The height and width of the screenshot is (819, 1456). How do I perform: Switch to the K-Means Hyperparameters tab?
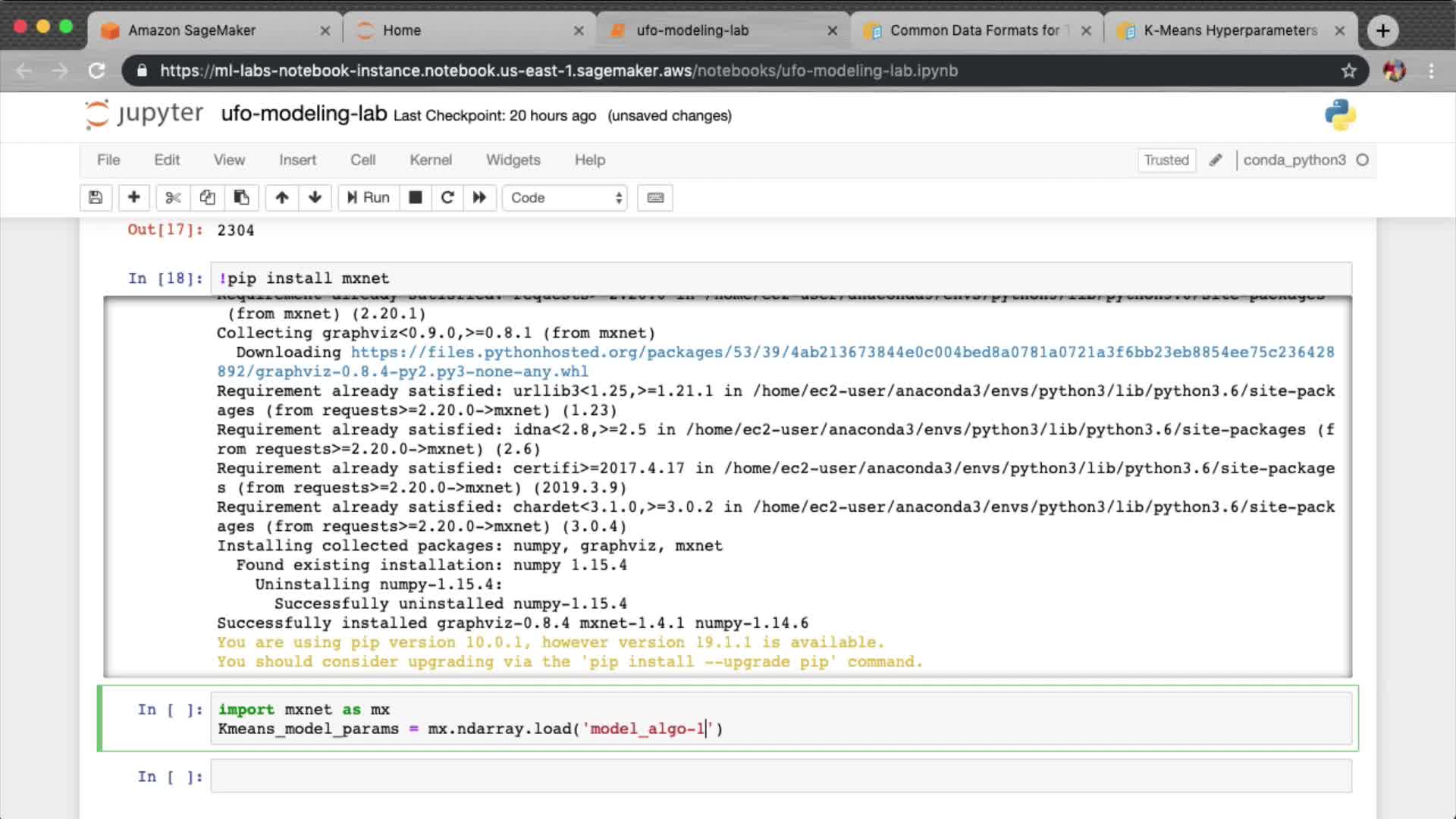pos(1229,30)
